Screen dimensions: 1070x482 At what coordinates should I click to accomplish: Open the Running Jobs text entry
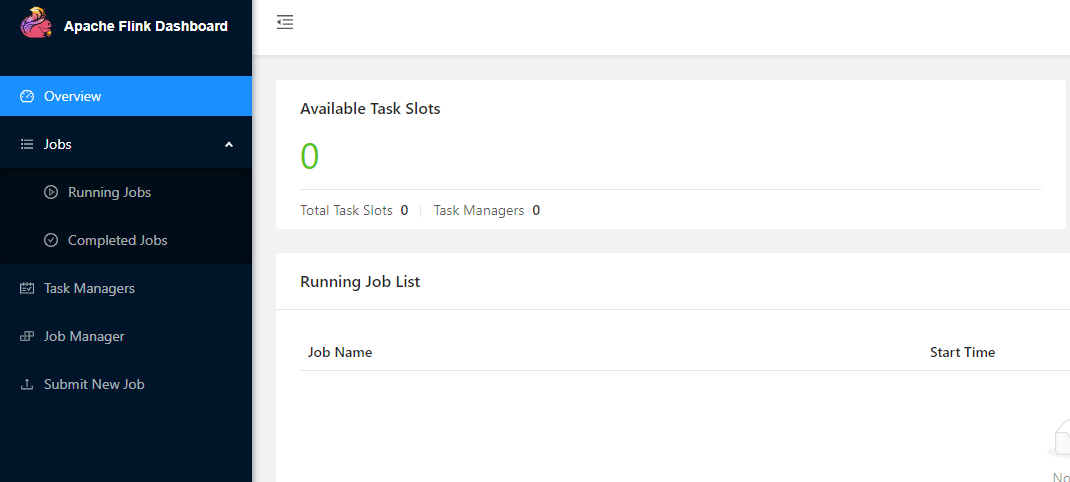pyautogui.click(x=109, y=192)
